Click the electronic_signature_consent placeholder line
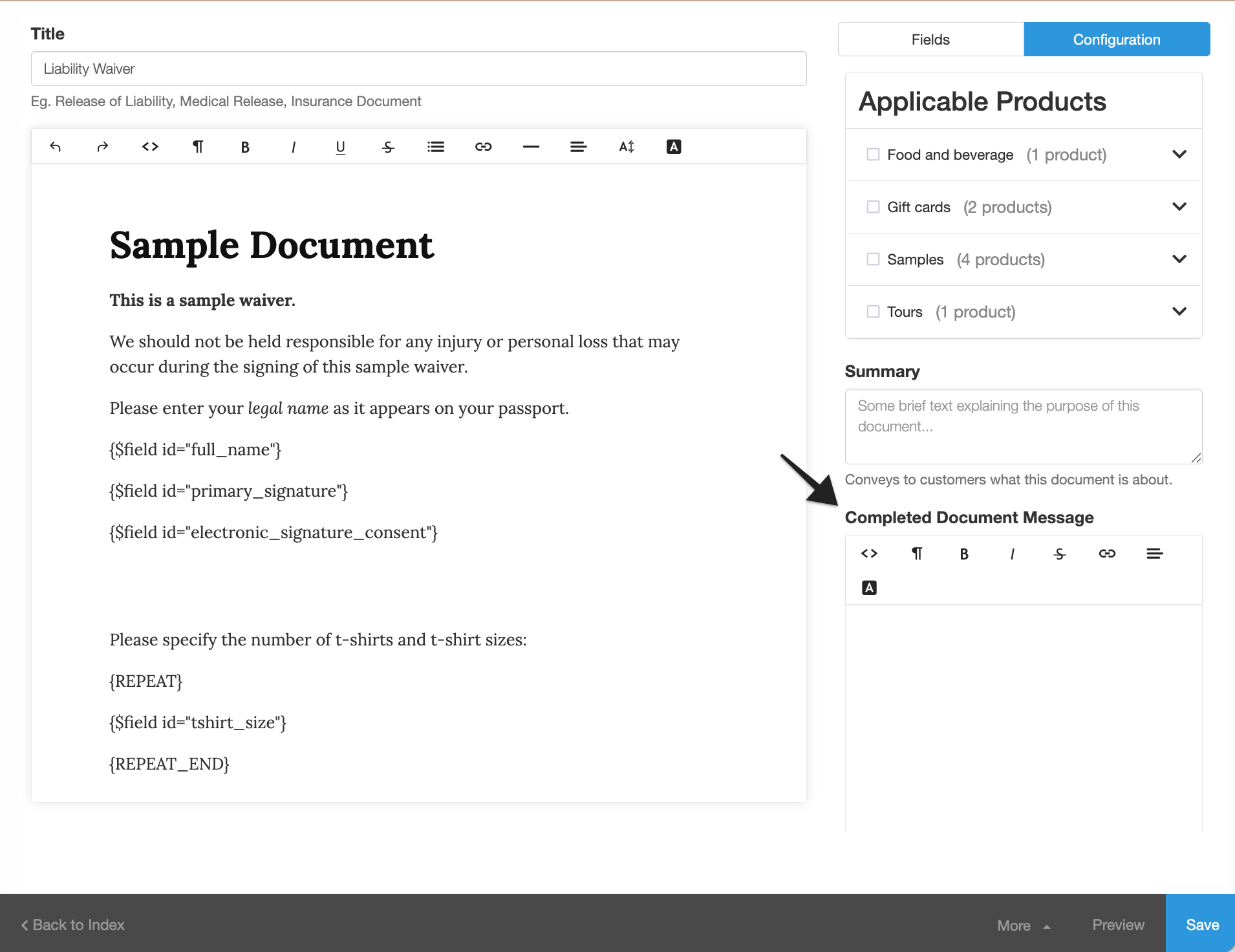The height and width of the screenshot is (952, 1235). pyautogui.click(x=274, y=532)
